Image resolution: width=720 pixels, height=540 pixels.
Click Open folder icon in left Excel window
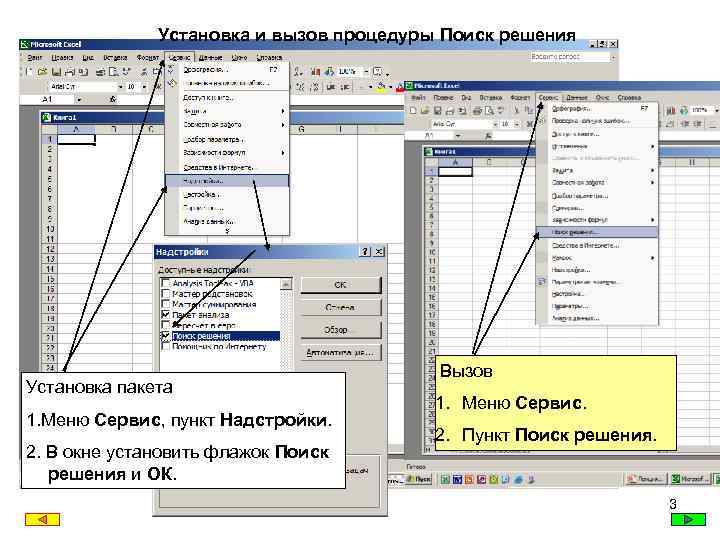point(42,72)
